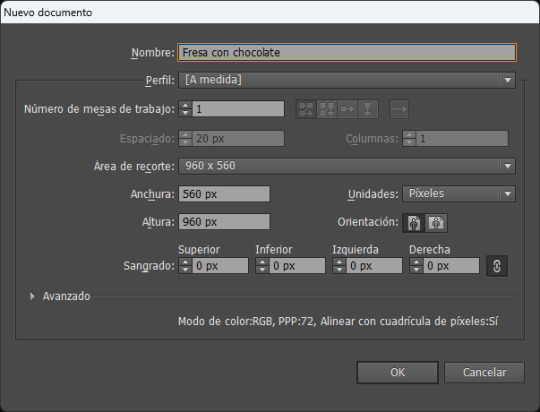Select landscape orientation icon

coord(436,223)
